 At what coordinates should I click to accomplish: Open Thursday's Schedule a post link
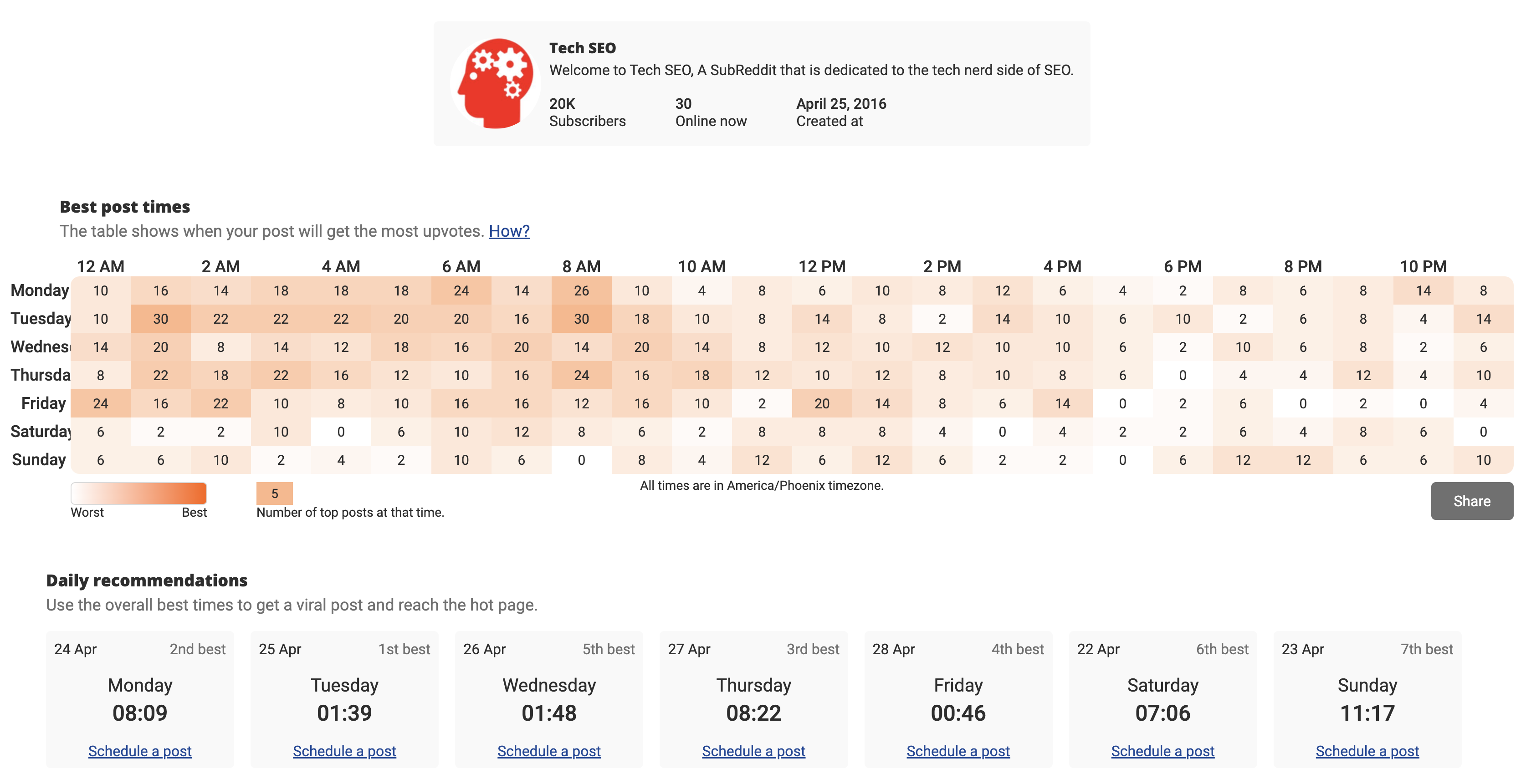[x=753, y=751]
